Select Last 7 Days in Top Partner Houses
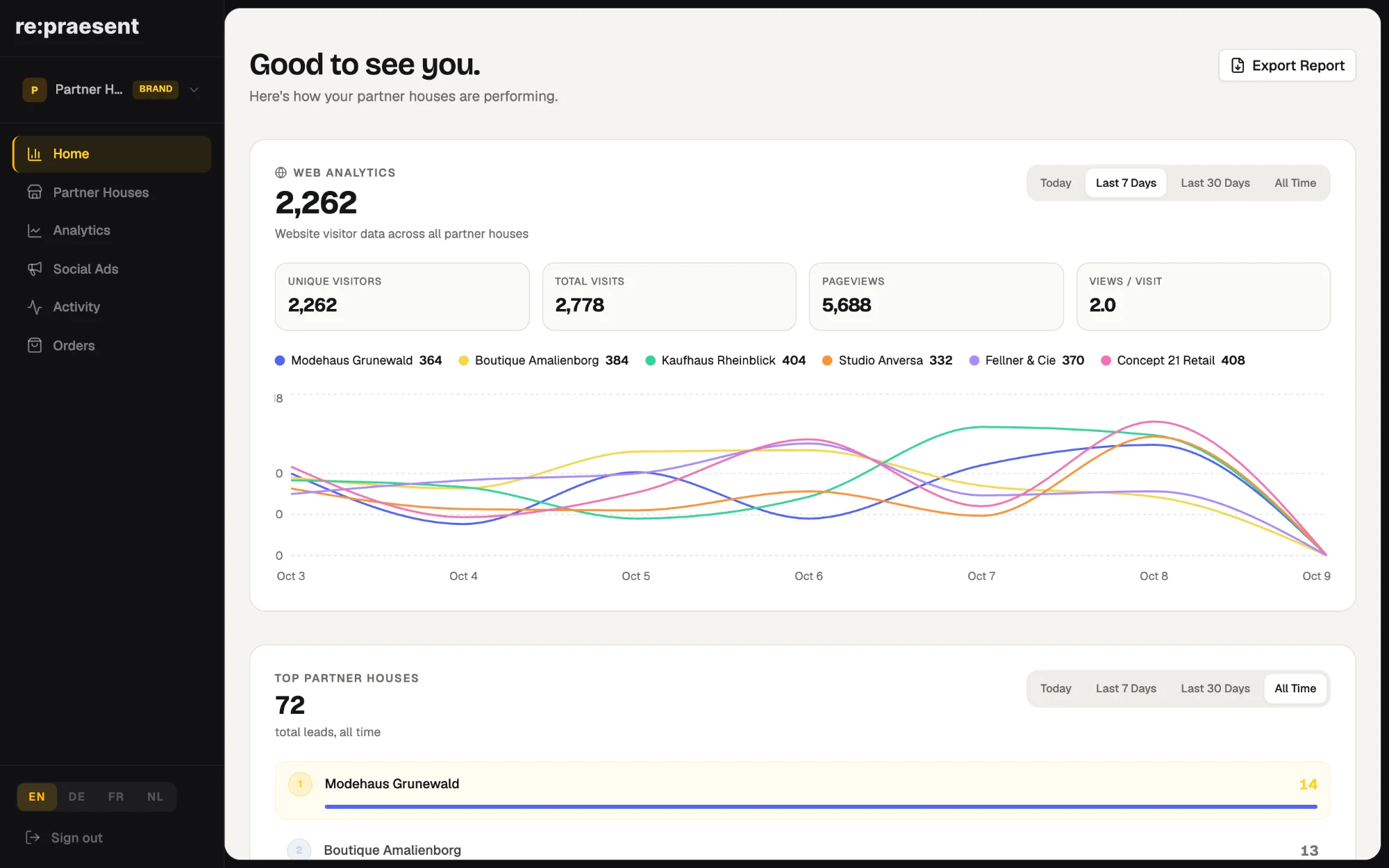The image size is (1389, 868). [x=1126, y=689]
